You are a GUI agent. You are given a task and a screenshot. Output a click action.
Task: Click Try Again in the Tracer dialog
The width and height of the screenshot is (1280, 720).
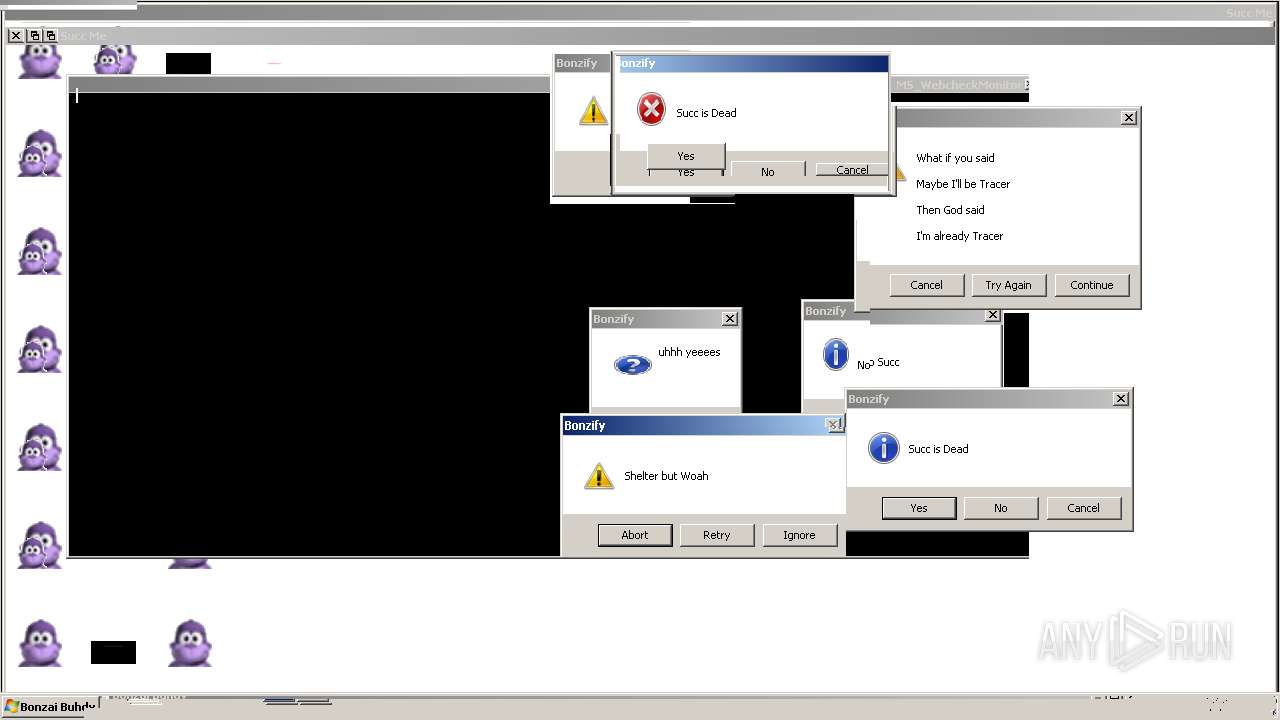pos(1008,285)
